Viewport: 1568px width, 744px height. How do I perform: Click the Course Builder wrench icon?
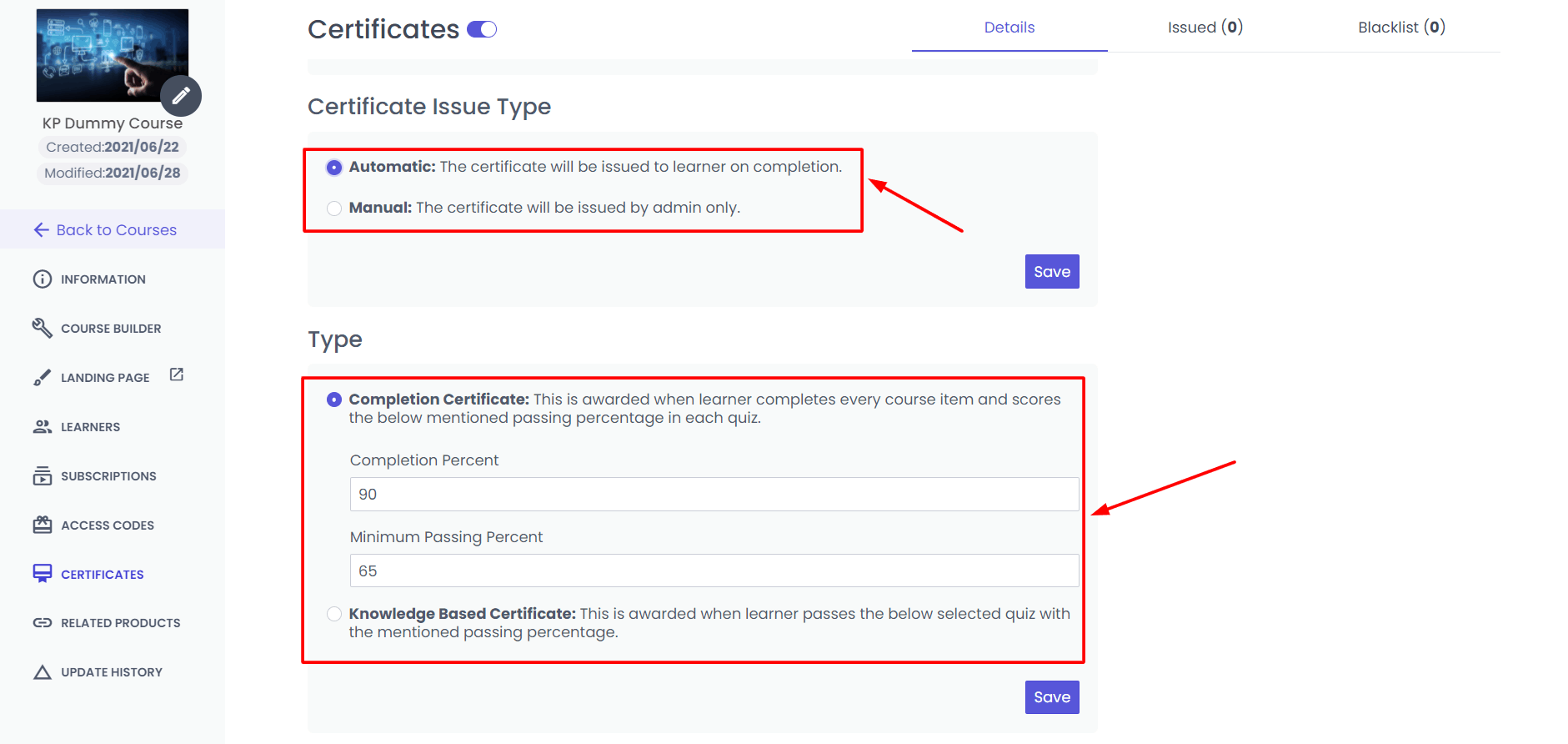click(x=43, y=328)
